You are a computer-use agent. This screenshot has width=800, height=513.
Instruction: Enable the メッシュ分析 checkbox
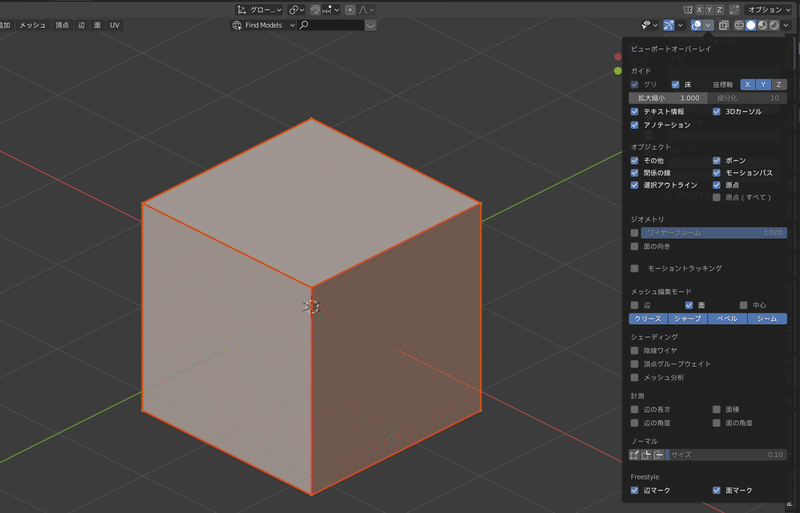click(634, 377)
